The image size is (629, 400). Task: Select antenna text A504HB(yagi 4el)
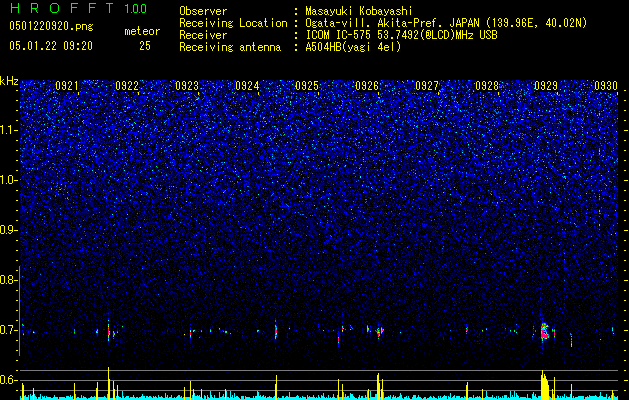tap(353, 47)
